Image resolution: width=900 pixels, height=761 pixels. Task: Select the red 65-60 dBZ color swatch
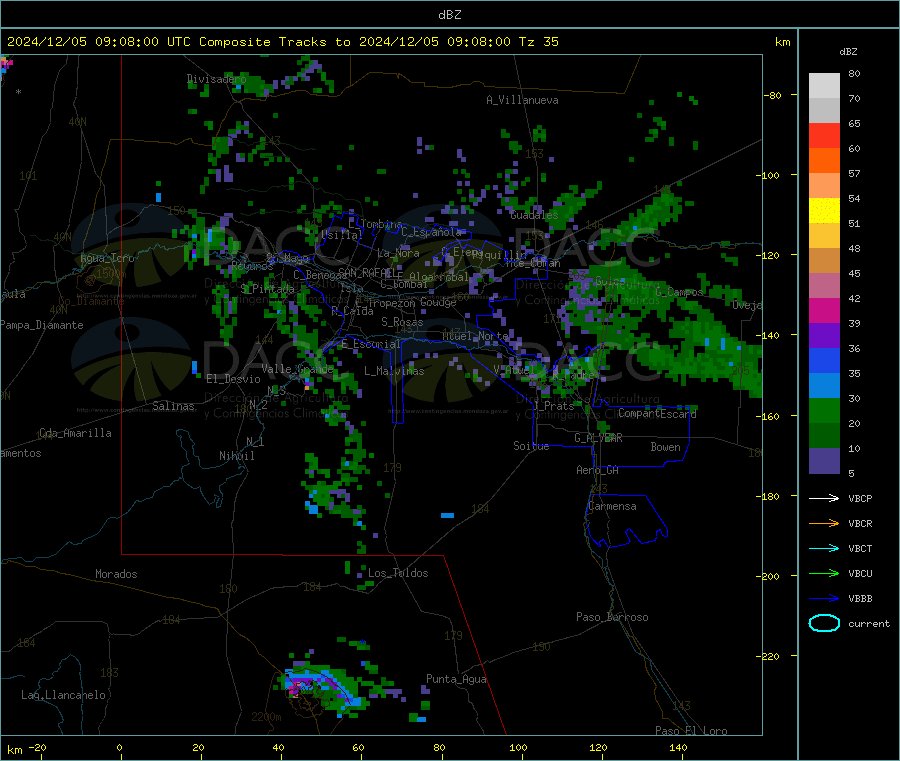(x=824, y=135)
